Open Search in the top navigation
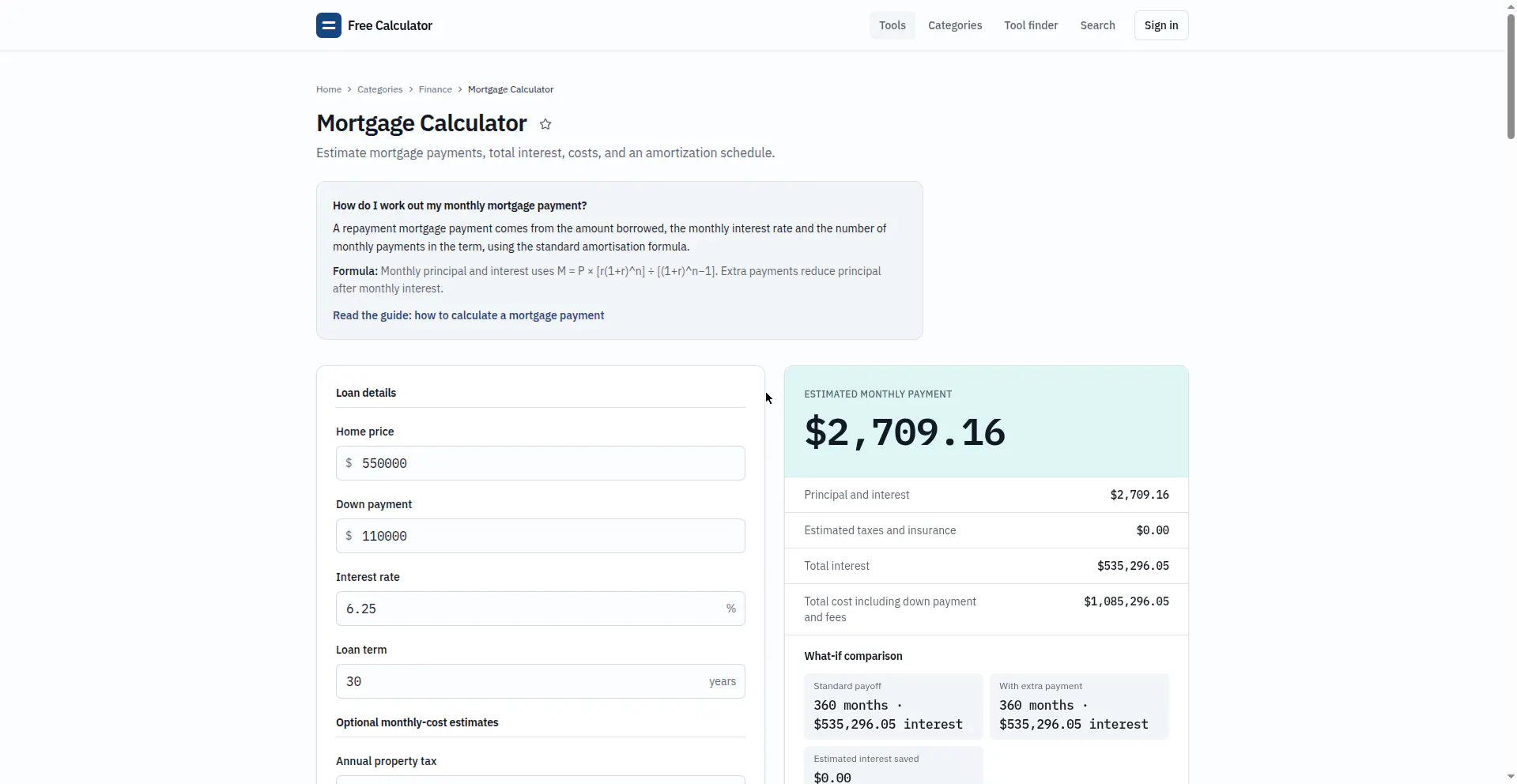The height and width of the screenshot is (784, 1517). click(1097, 25)
